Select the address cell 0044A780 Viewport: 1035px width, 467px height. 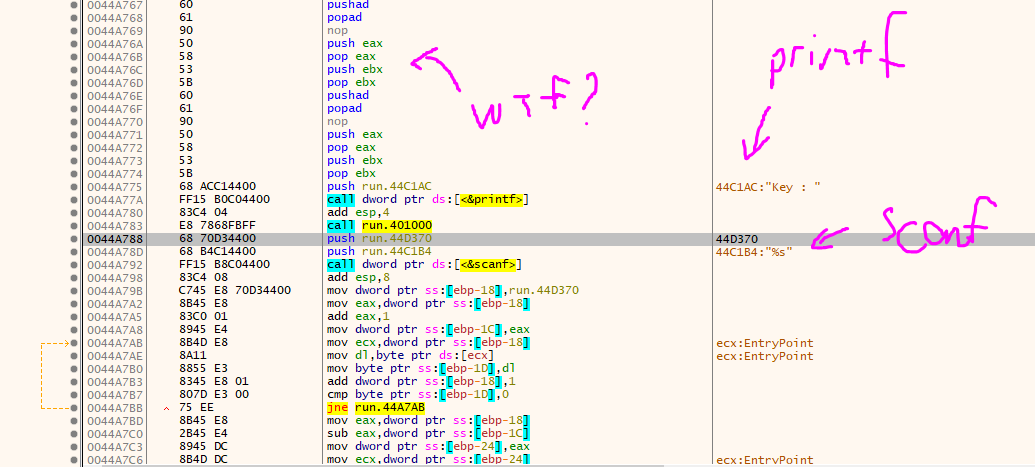tap(114, 213)
